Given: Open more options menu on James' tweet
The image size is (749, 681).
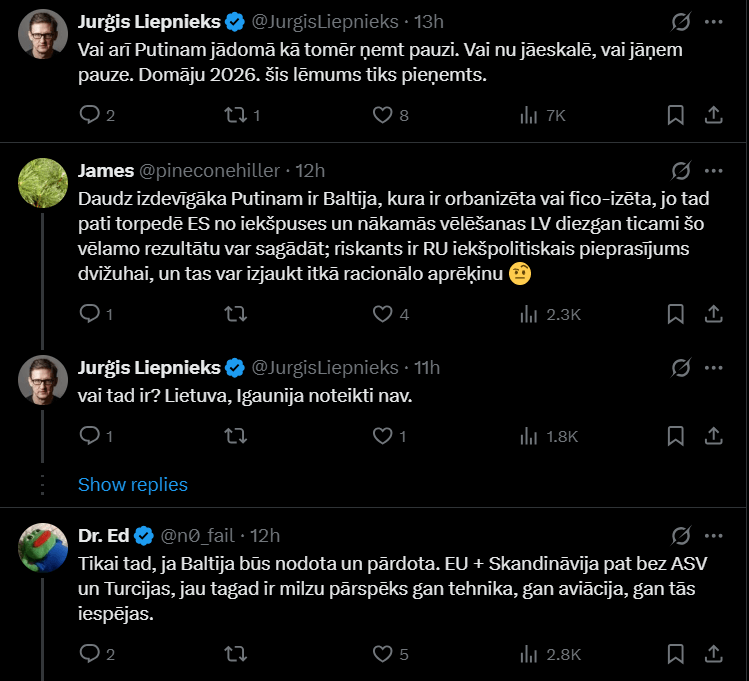Looking at the screenshot, I should pos(714,170).
